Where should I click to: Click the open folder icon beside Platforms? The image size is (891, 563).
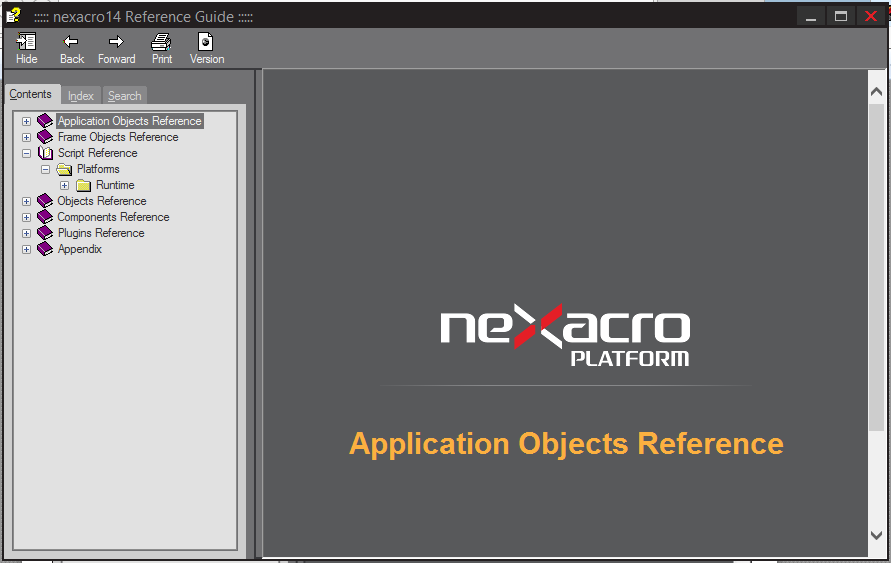pos(64,169)
